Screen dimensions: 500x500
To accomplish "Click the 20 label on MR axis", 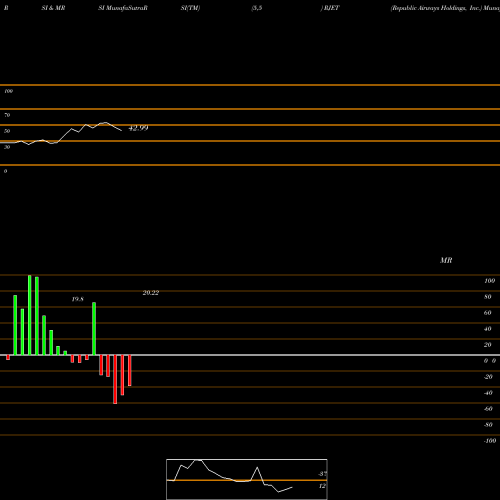I will (488, 345).
